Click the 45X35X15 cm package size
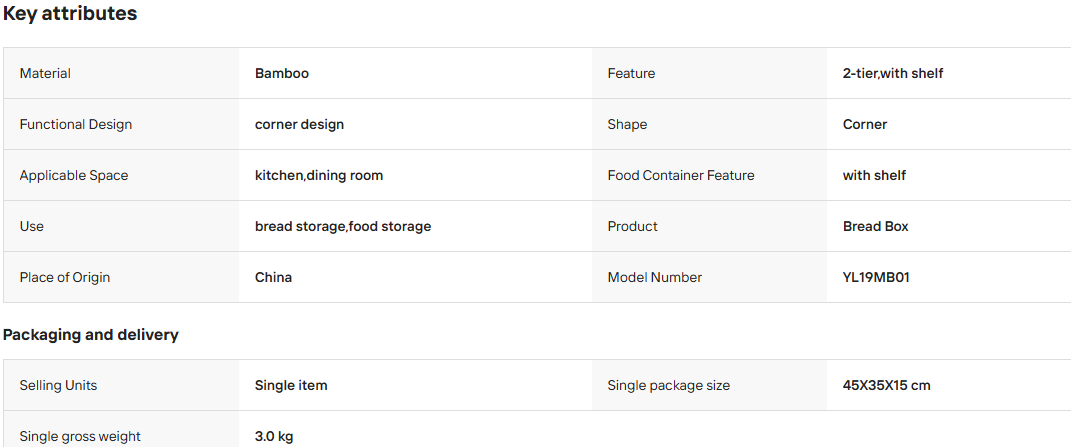Viewport: 1071px width, 447px height. (887, 385)
